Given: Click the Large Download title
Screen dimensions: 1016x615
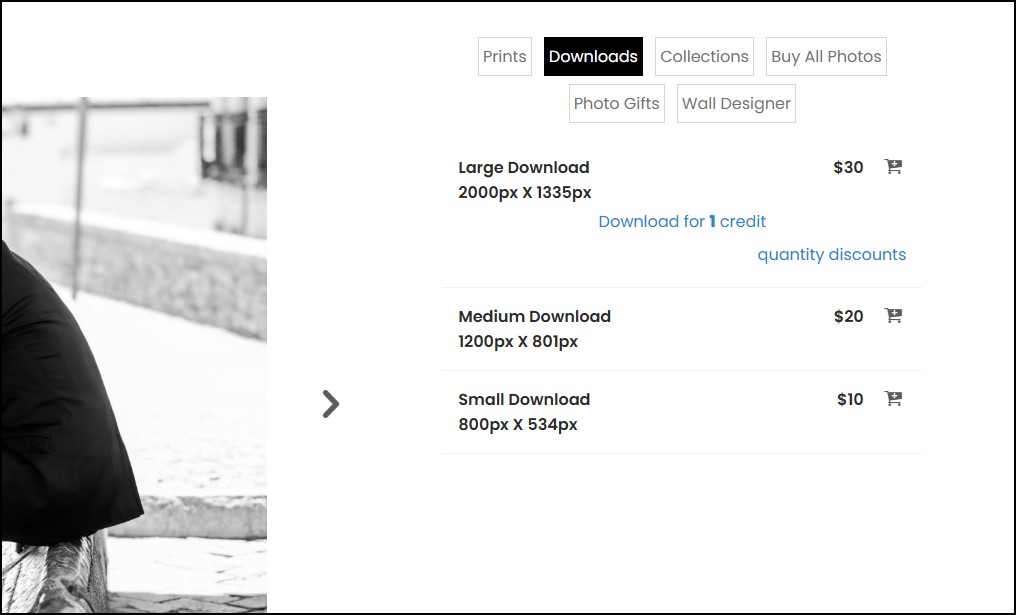Looking at the screenshot, I should 524,167.
